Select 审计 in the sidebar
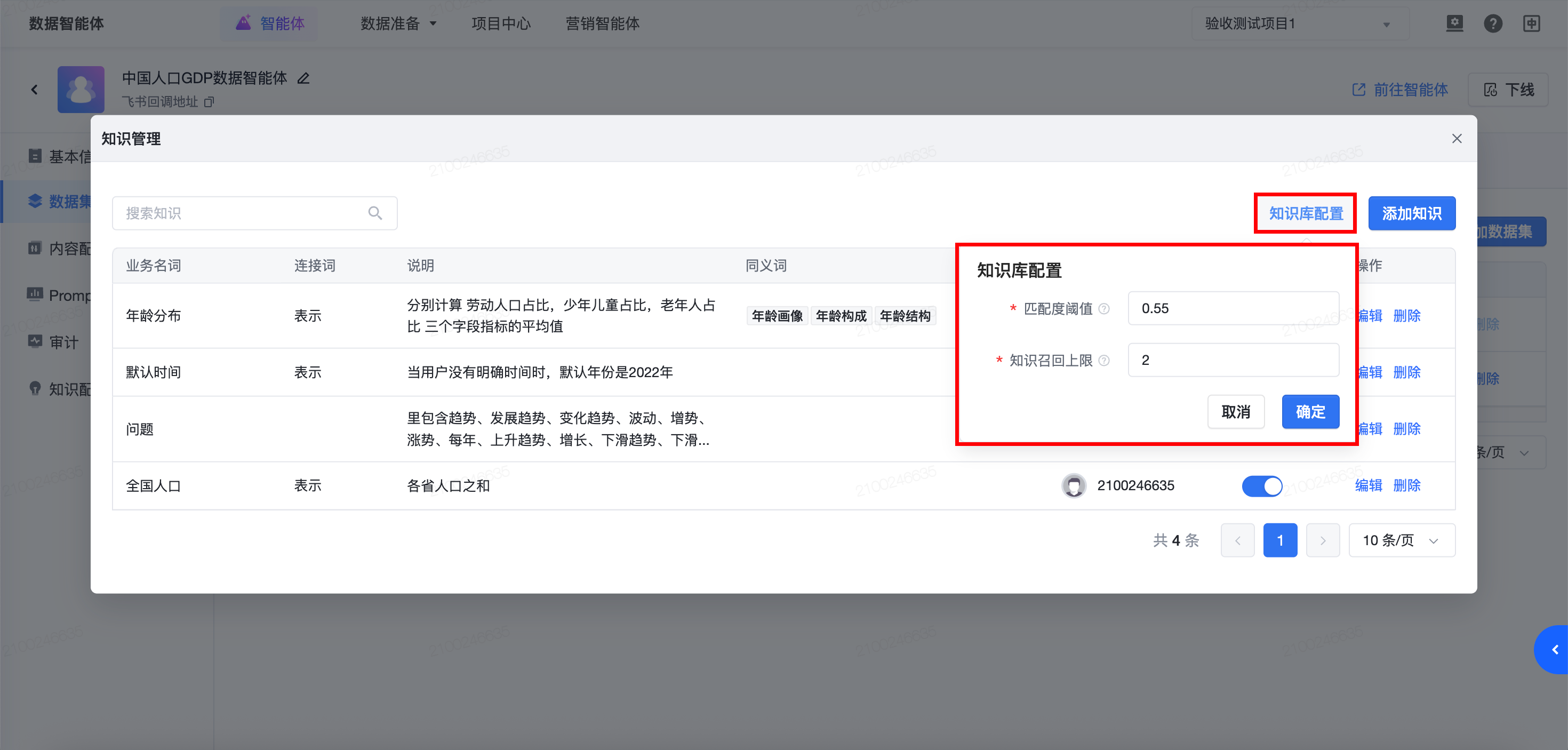This screenshot has width=1568, height=750. pos(53,342)
